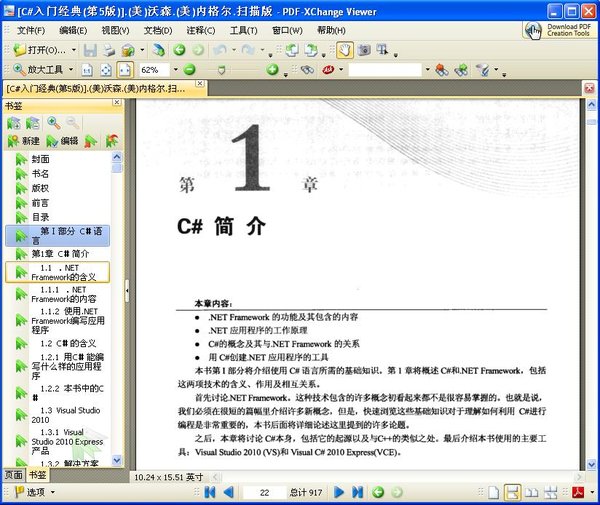Click the Actual Size 1:1 icon
The width and height of the screenshot is (600, 505).
point(87,70)
